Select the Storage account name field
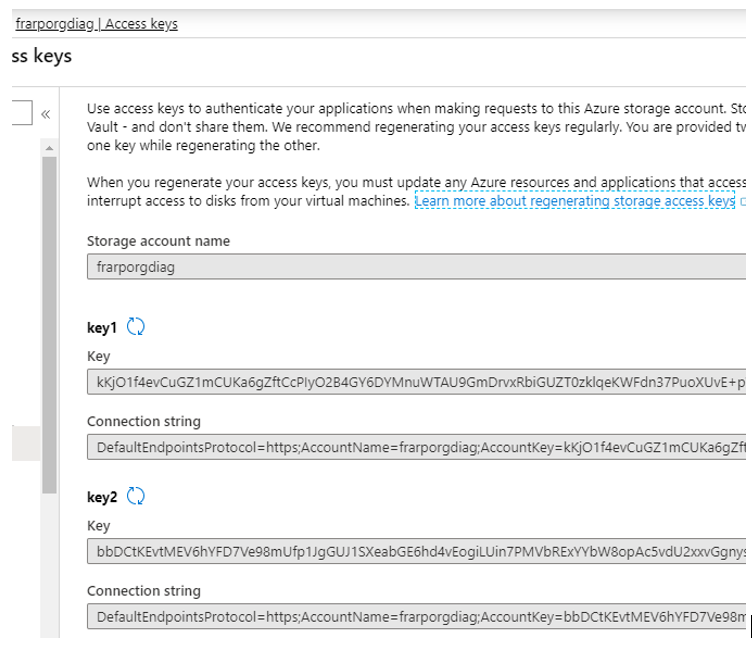 click(415, 268)
